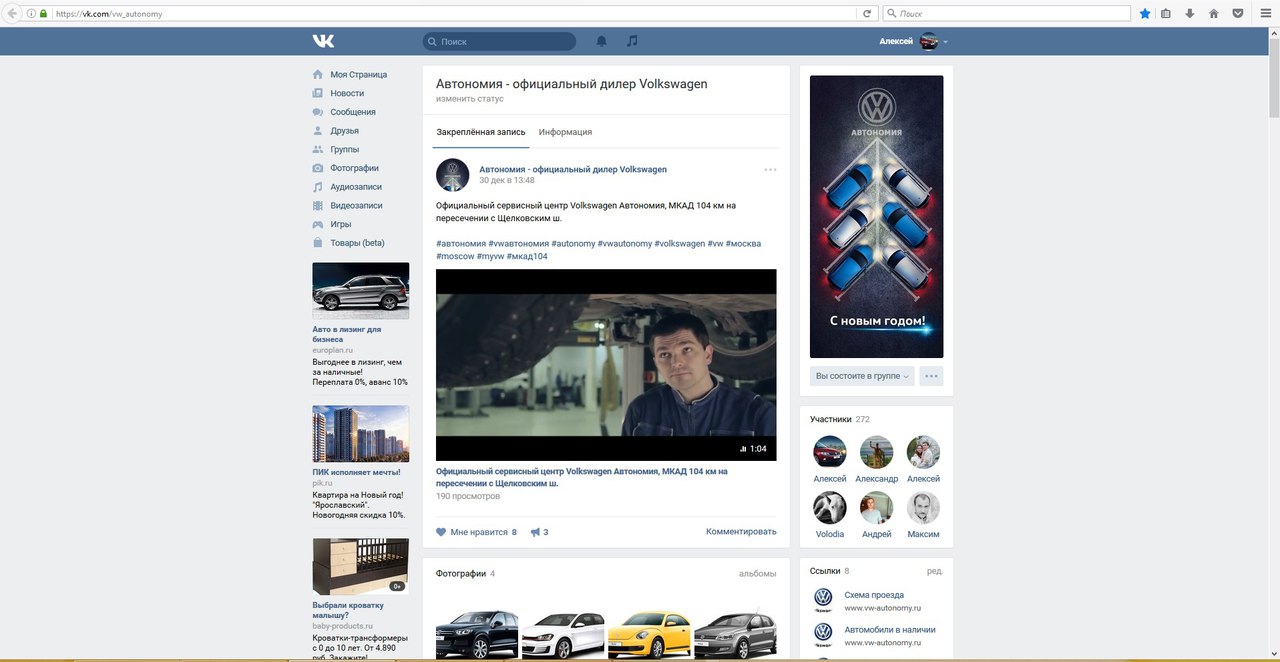Open Авто в лизинг для бизнеса ad
Screen dimensions: 1280x662
point(346,335)
